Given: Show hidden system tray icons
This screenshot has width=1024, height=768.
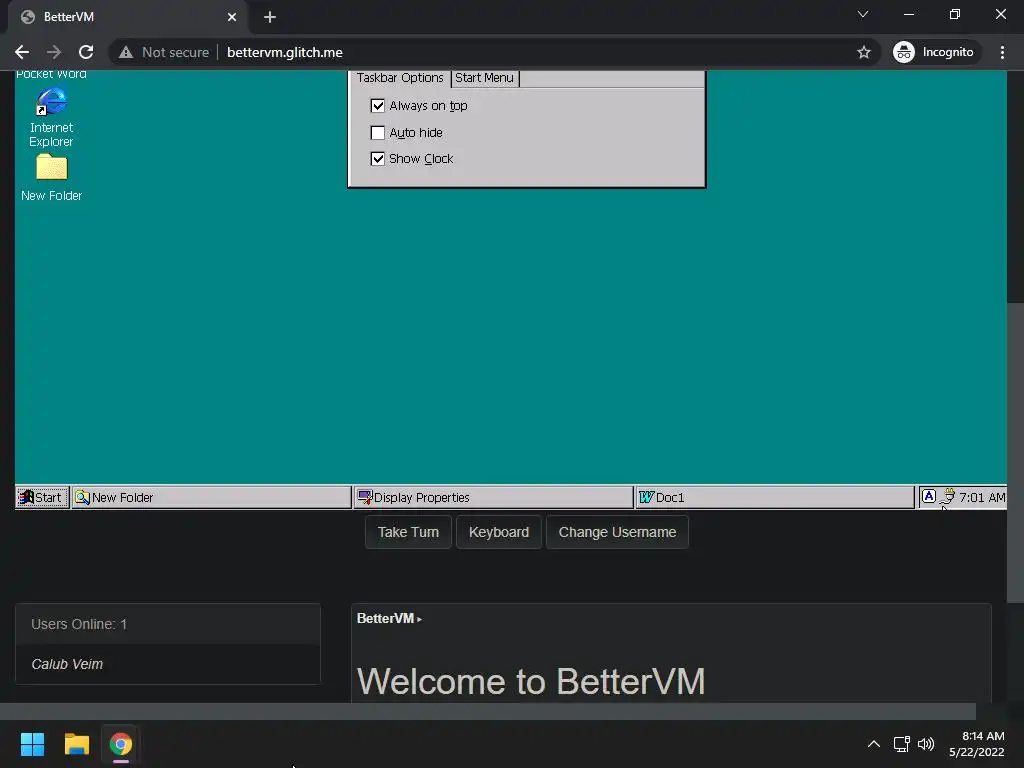Looking at the screenshot, I should pyautogui.click(x=874, y=744).
